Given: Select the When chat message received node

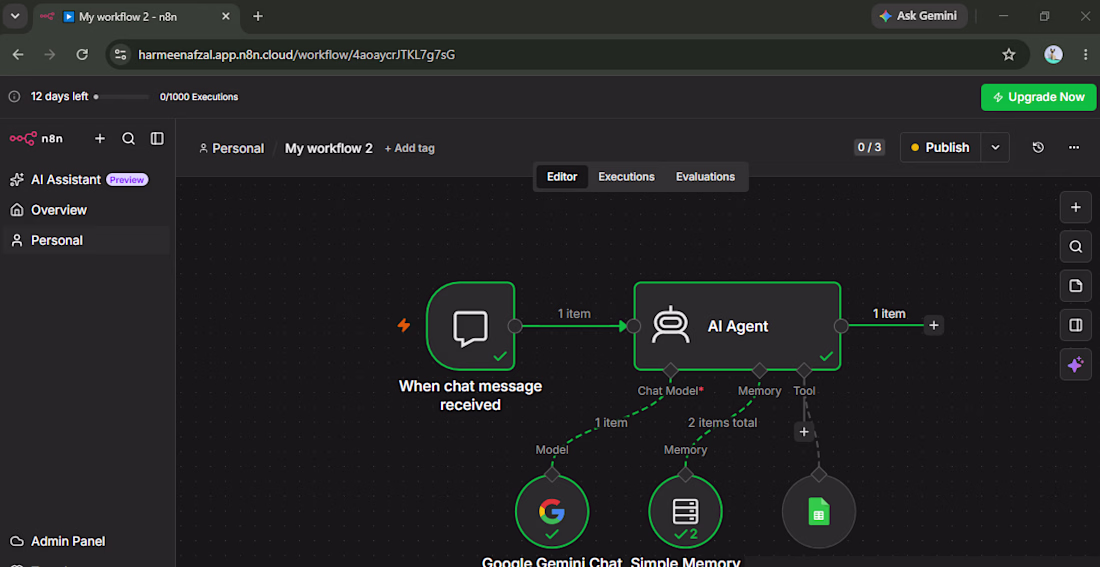Looking at the screenshot, I should click(x=470, y=326).
